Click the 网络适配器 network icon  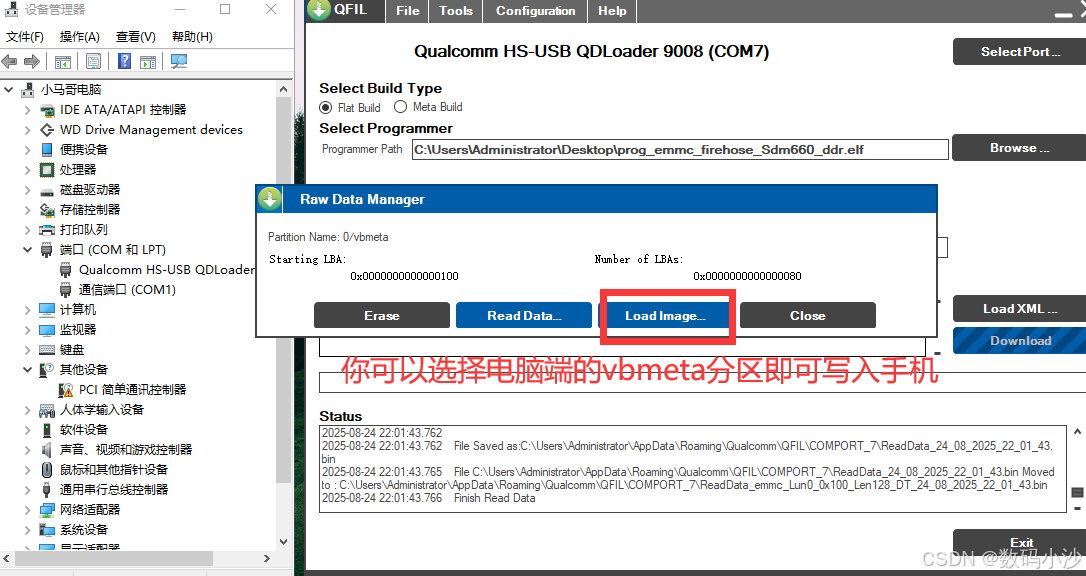[x=47, y=510]
